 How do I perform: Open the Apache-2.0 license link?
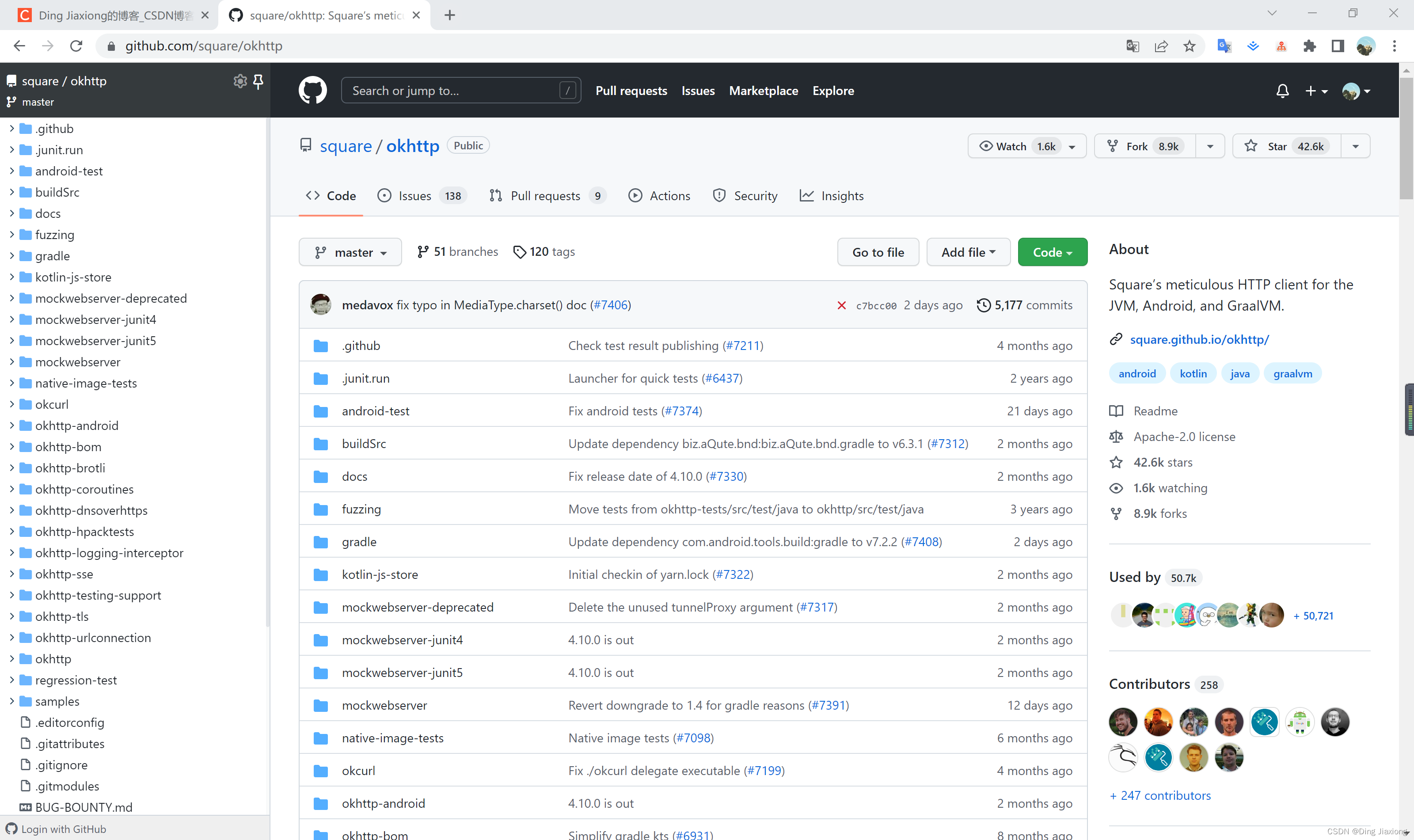coord(1184,437)
